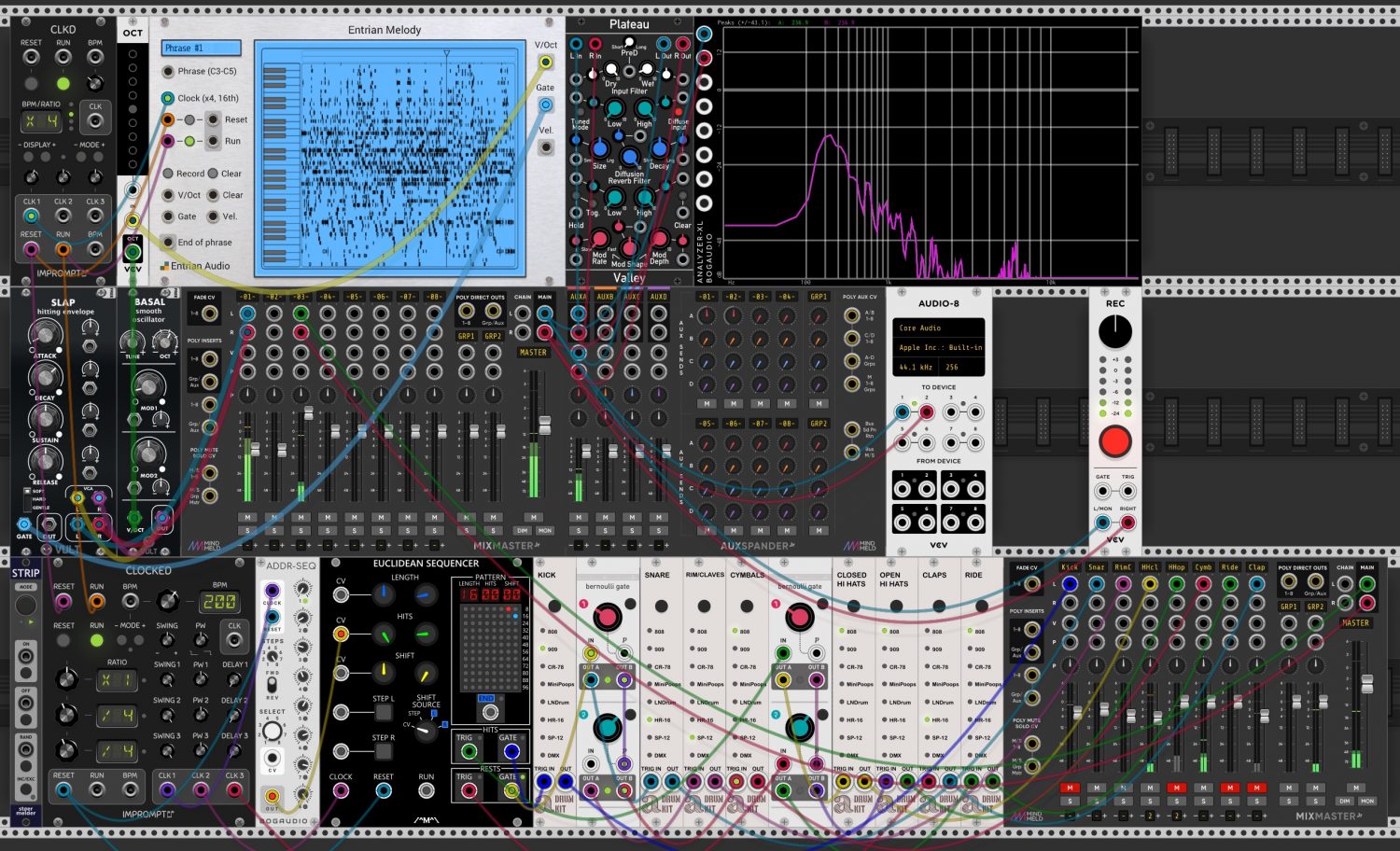Click the Plateau Dry knob
Viewport: 1400px width, 851px height.
click(610, 69)
